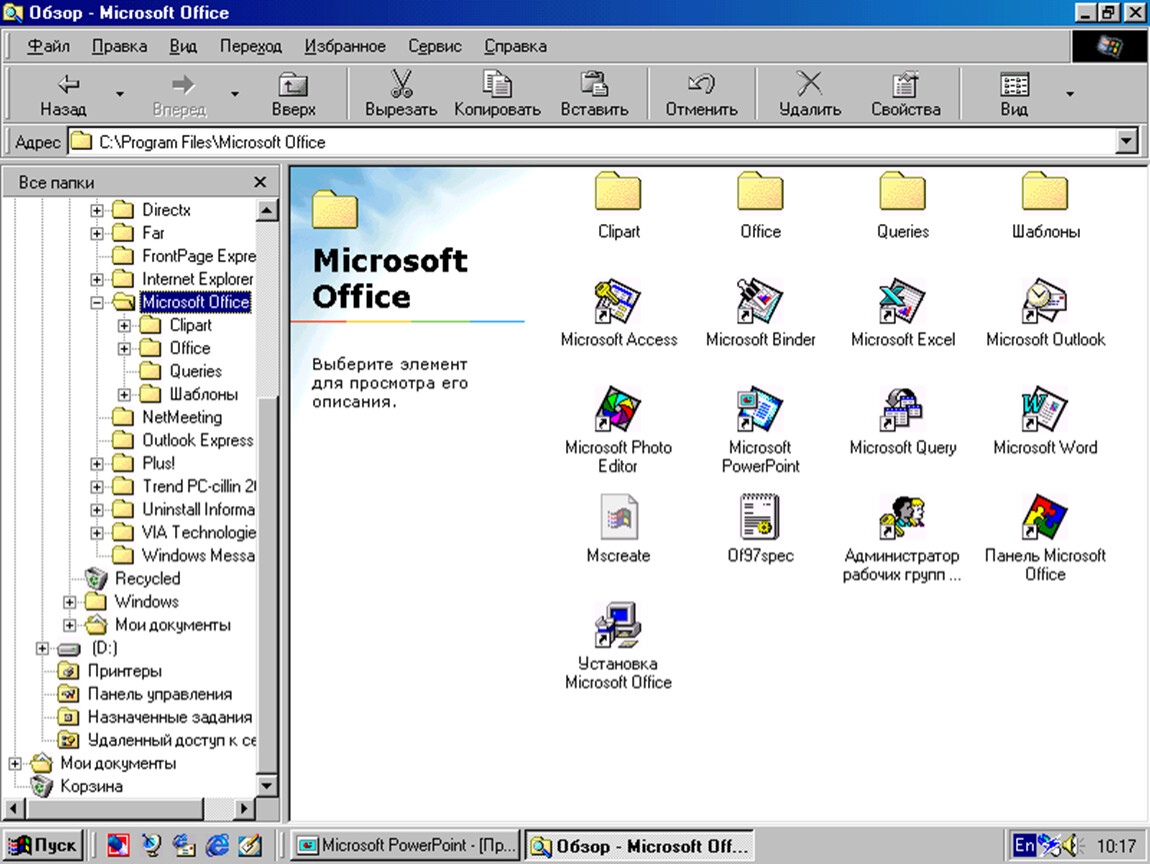This screenshot has width=1150, height=864.
Task: Open the Файл menu
Action: coord(48,46)
